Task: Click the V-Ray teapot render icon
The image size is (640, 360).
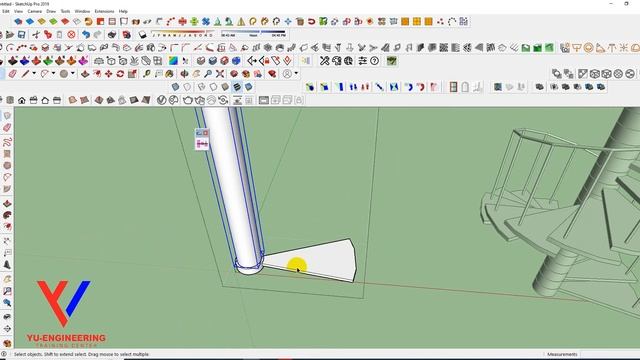Action: pos(188,100)
